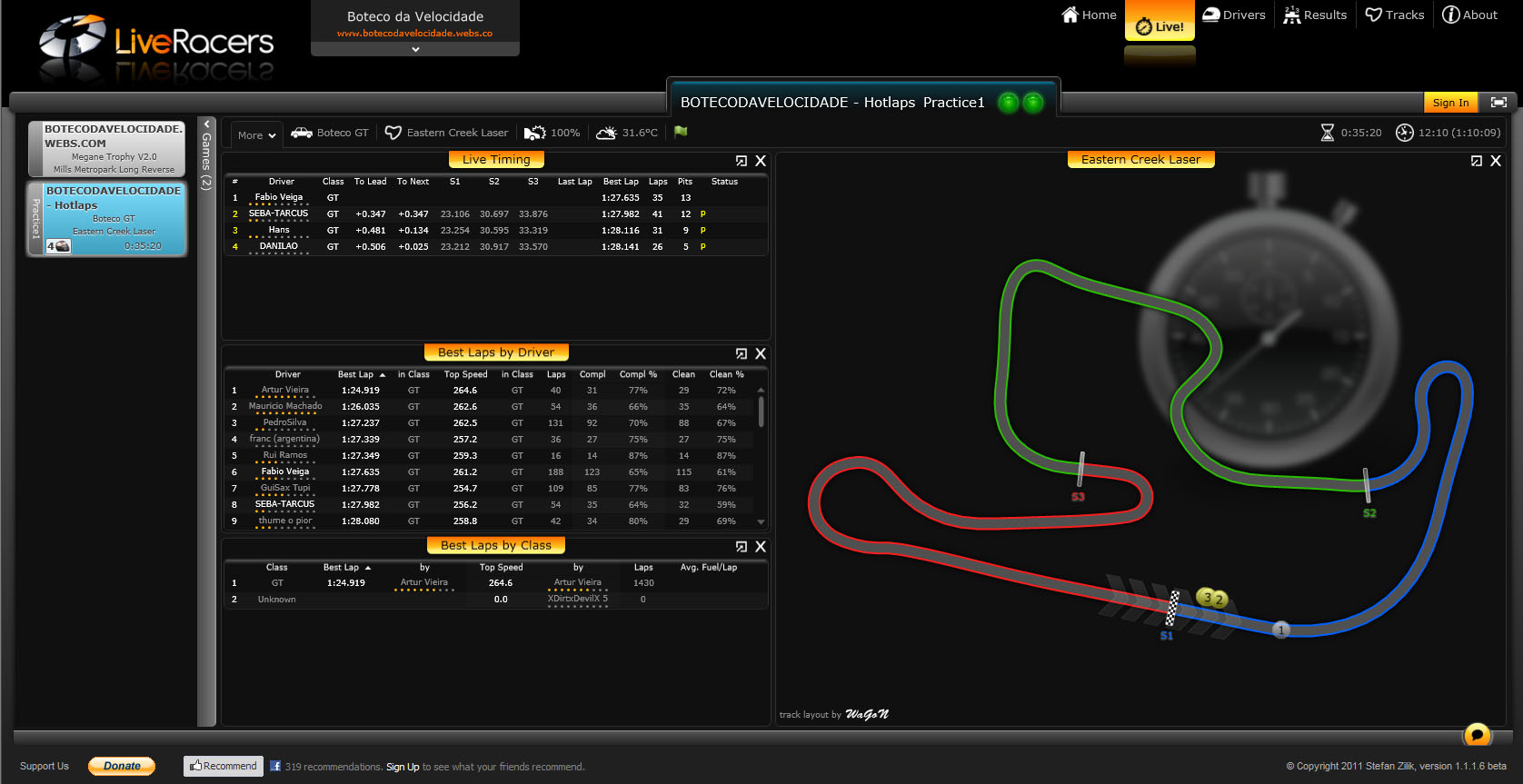Viewport: 1523px width, 784px height.
Task: Sort the driver table by Top Speed
Action: pyautogui.click(x=465, y=374)
